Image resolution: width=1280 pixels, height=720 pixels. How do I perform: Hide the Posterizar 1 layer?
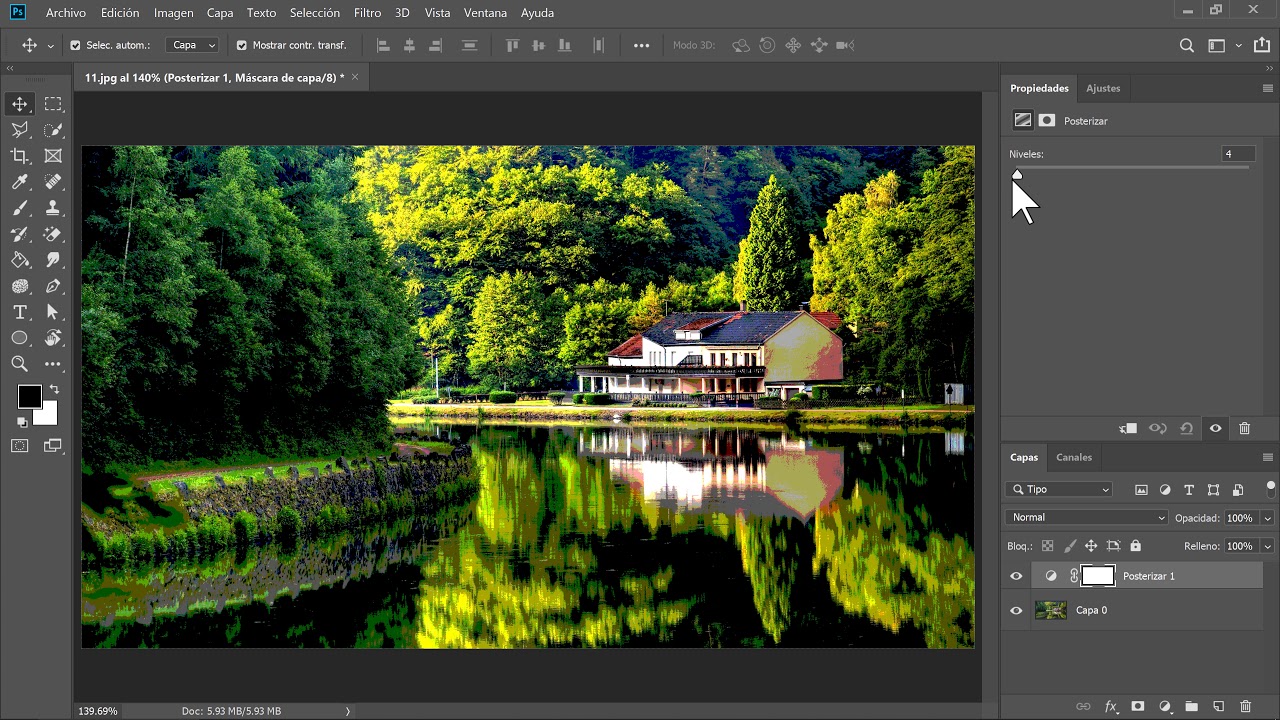tap(1016, 576)
